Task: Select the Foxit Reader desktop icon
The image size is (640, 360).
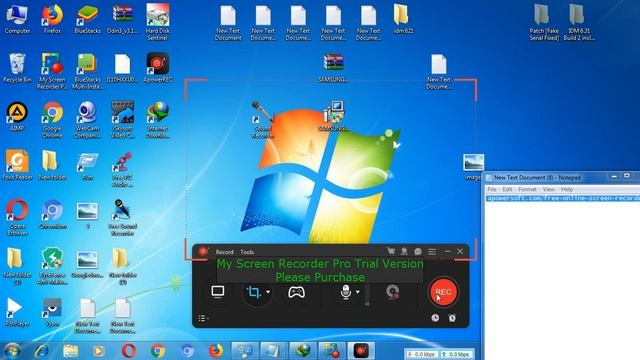Action: [x=17, y=165]
